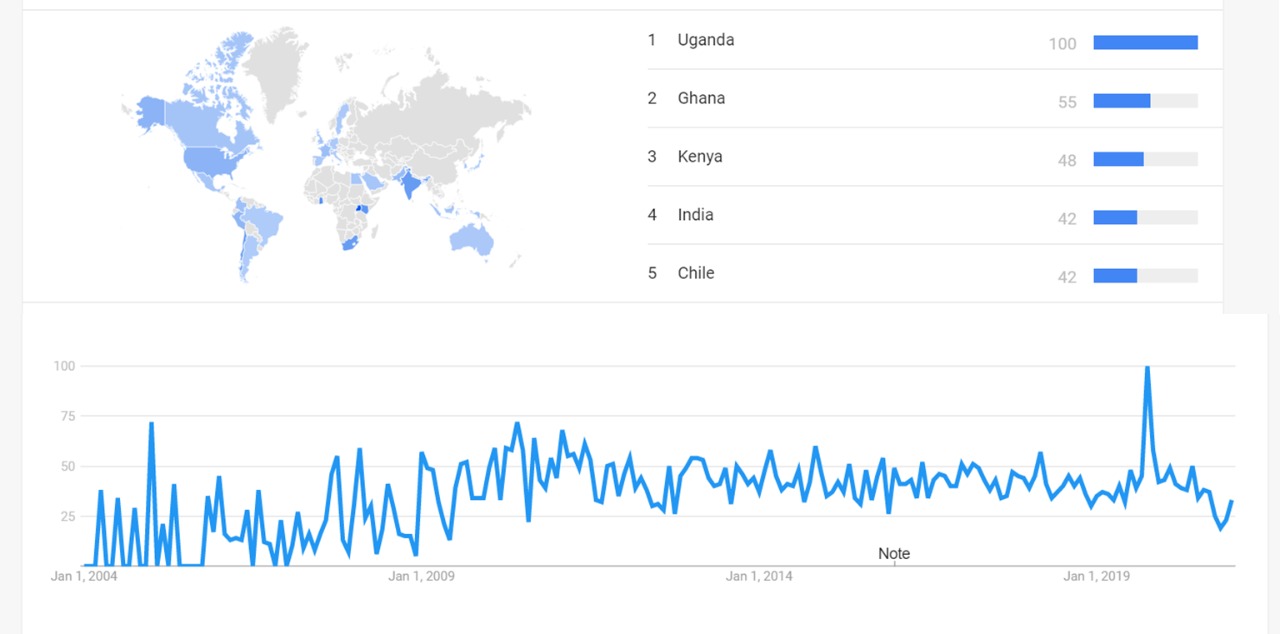Click the Note marker on the timeline
The width and height of the screenshot is (1280, 634).
pos(894,554)
